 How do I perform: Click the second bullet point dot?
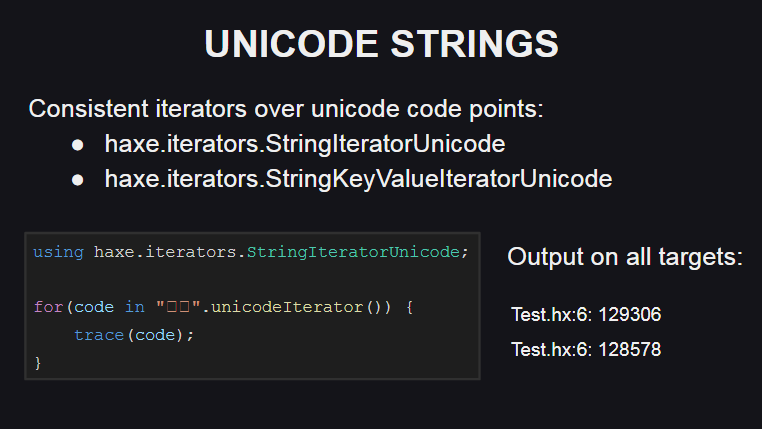pyautogui.click(x=78, y=180)
